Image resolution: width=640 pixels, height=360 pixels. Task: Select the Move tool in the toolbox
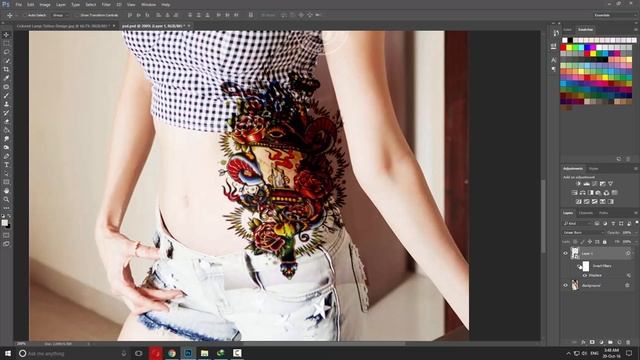click(6, 35)
